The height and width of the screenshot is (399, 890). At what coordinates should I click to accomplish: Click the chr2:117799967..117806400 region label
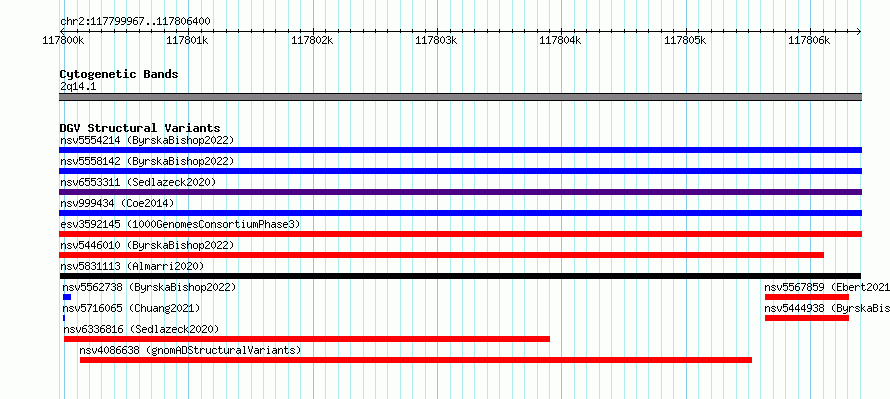pyautogui.click(x=135, y=21)
